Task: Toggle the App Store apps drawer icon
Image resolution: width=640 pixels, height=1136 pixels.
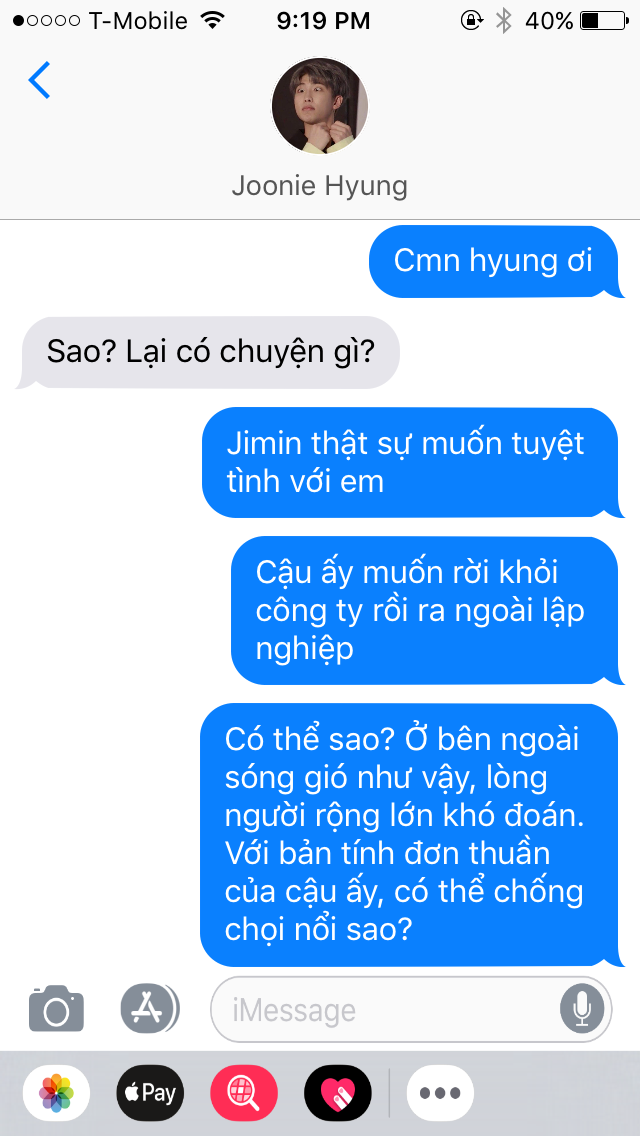Action: (x=149, y=1008)
